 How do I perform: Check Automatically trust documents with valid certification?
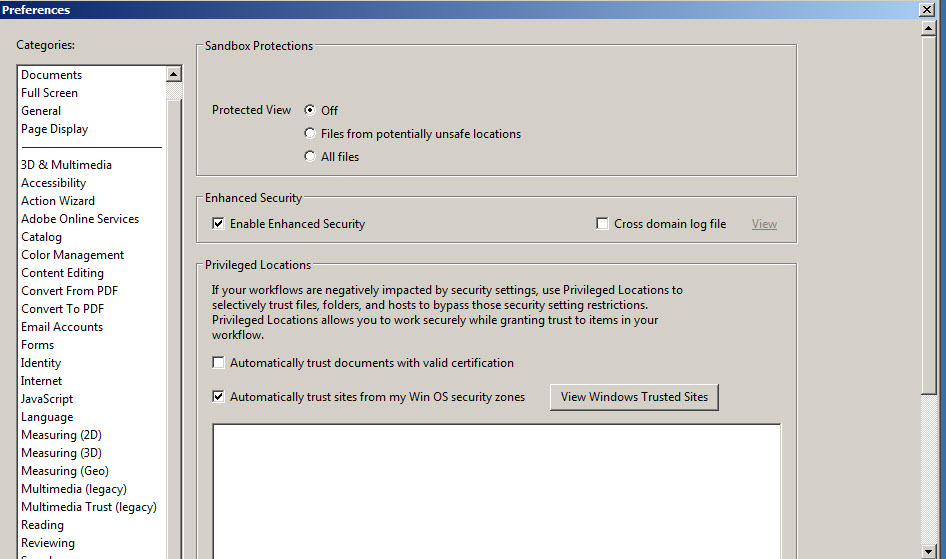point(218,362)
